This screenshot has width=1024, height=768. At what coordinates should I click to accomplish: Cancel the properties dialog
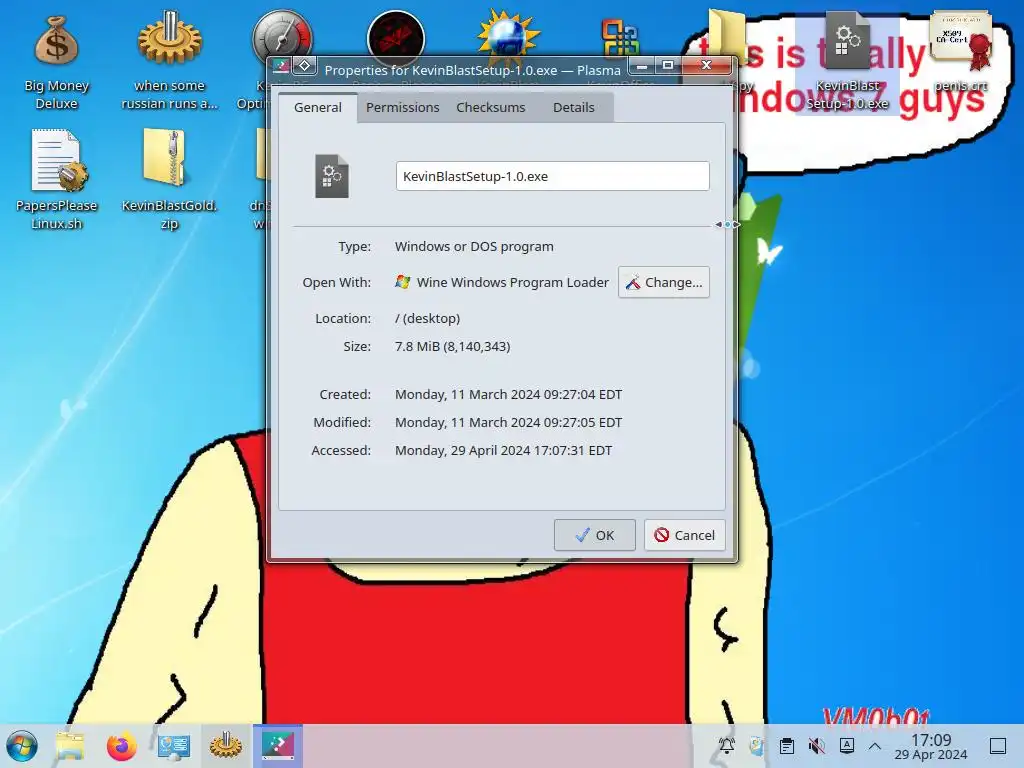(684, 535)
